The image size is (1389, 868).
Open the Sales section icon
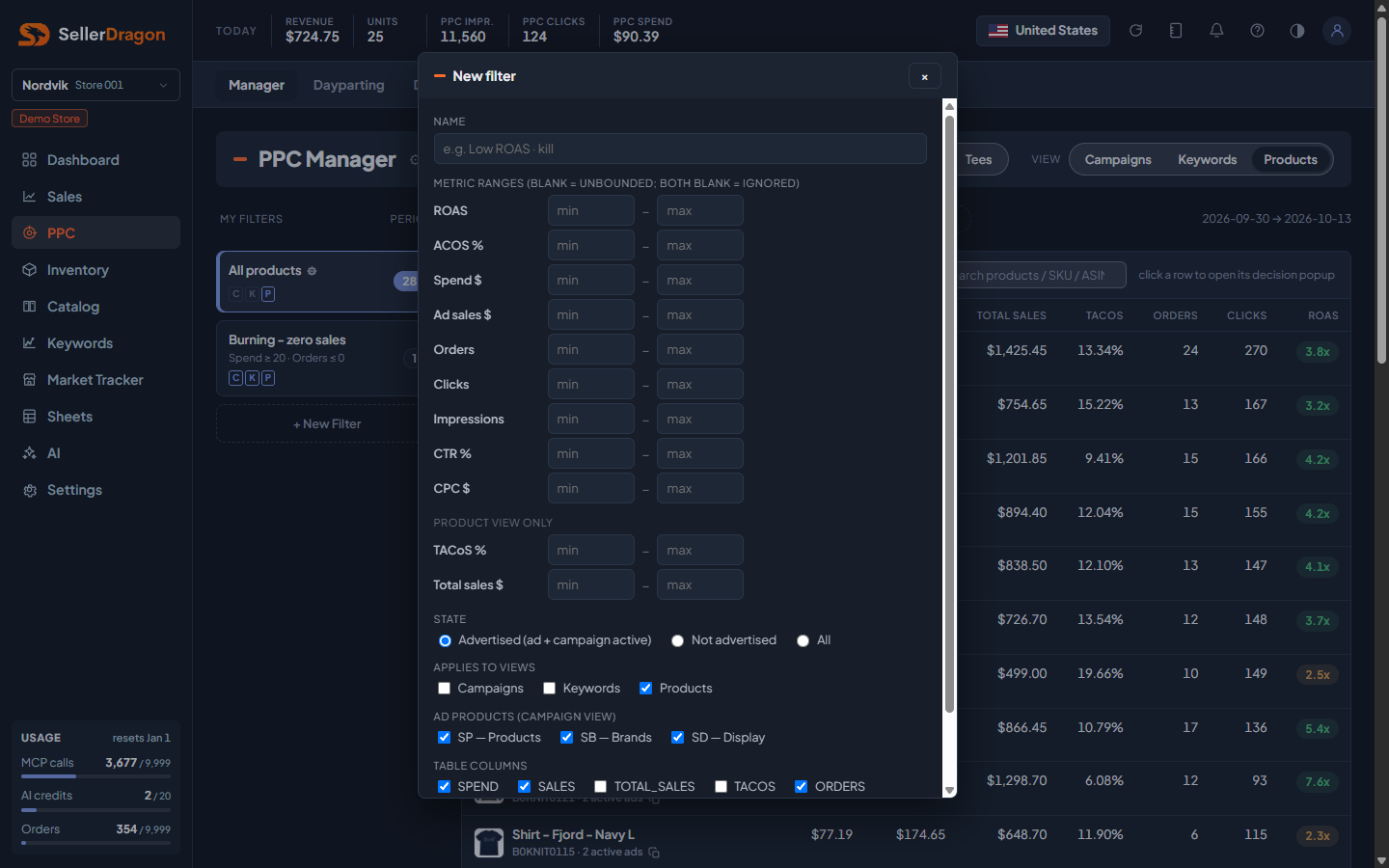coord(30,197)
